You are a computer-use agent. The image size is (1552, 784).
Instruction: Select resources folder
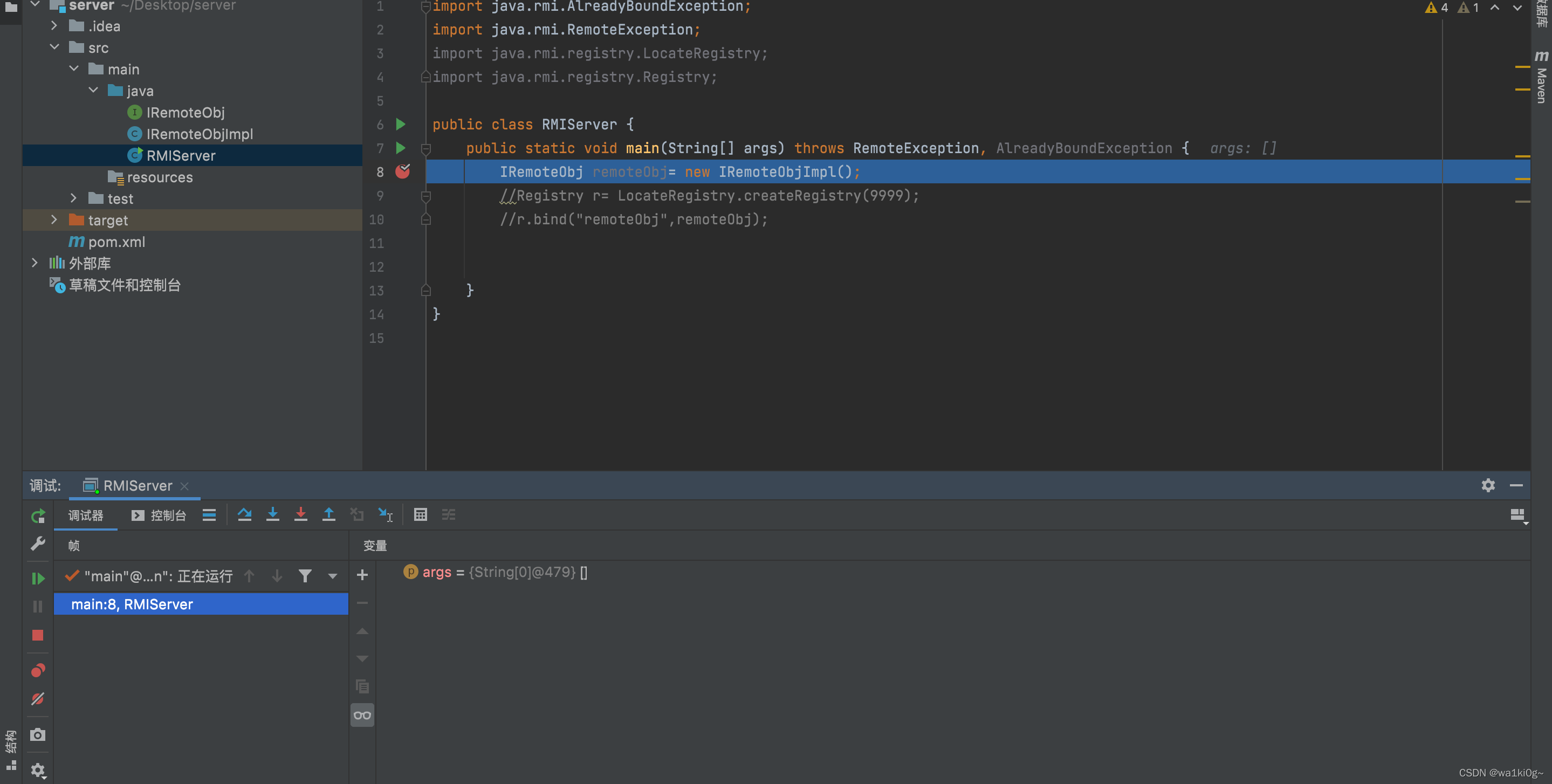[x=150, y=177]
